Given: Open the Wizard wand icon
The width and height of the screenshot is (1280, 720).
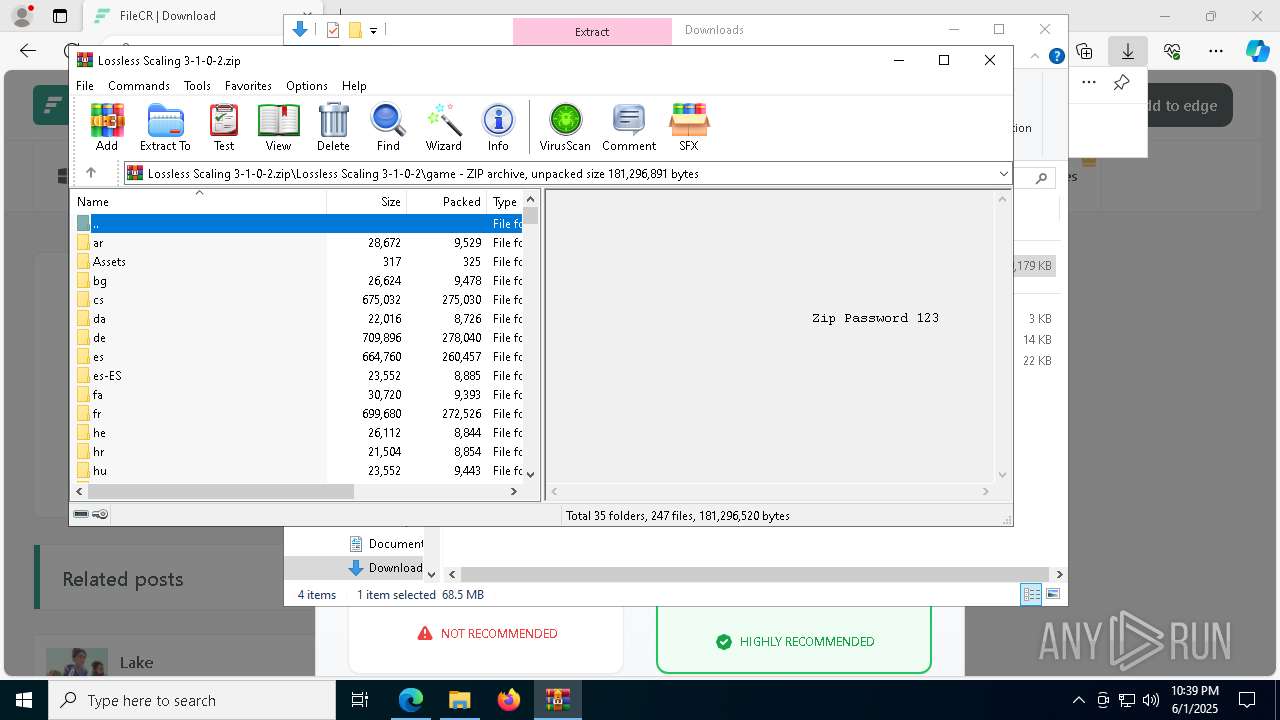Looking at the screenshot, I should click(x=443, y=127).
